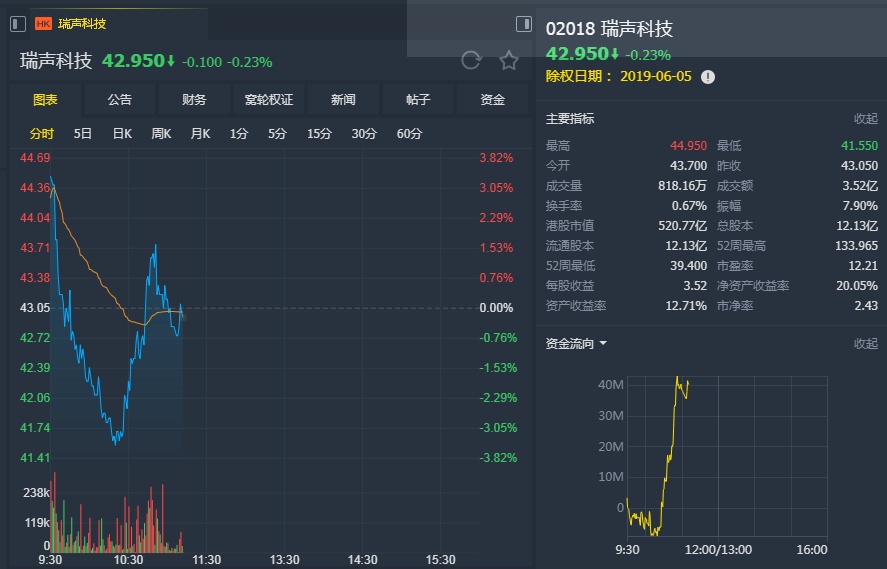
Task: Switch chart to 5日 view
Action: 83,134
